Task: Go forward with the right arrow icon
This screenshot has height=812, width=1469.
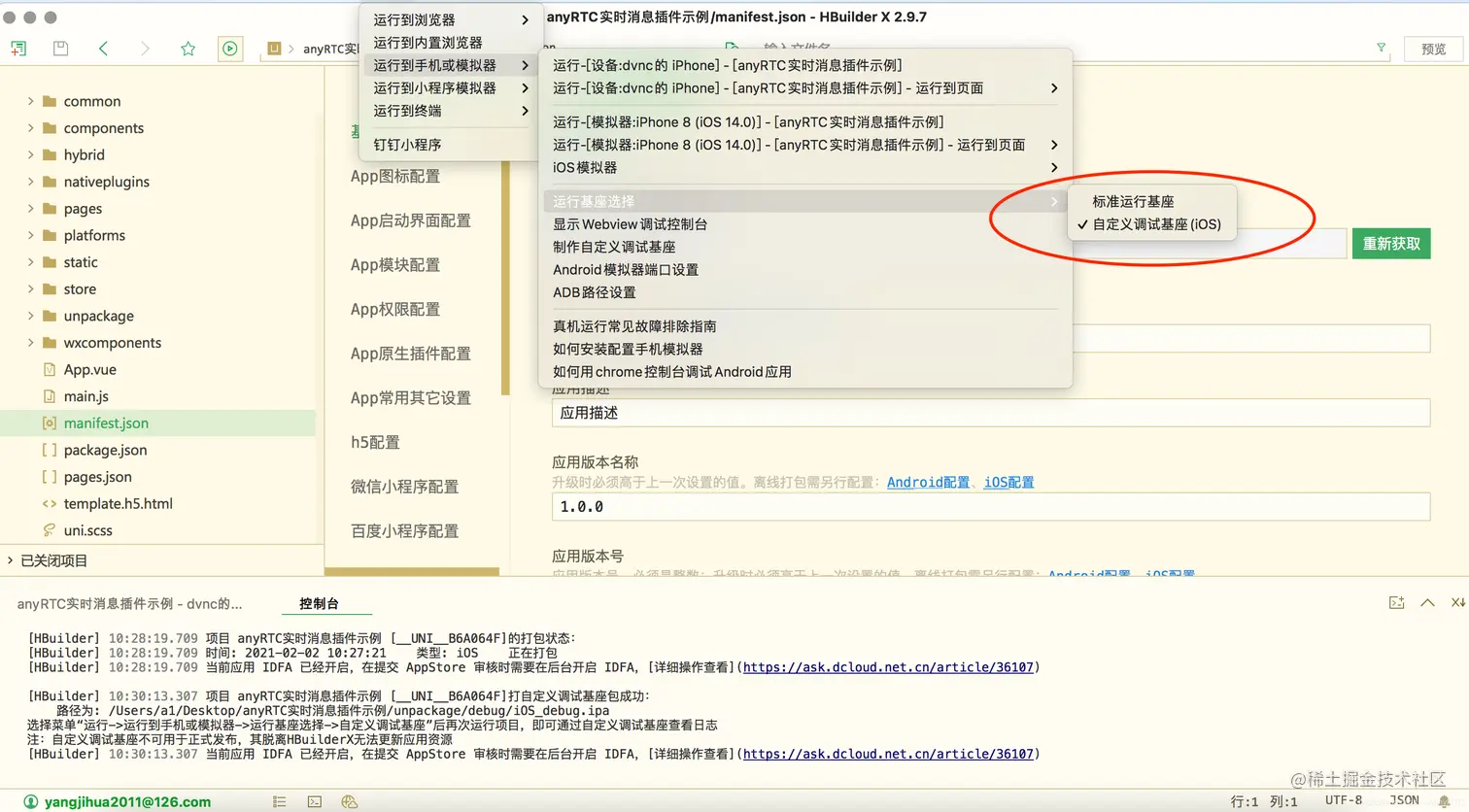Action: (x=145, y=49)
